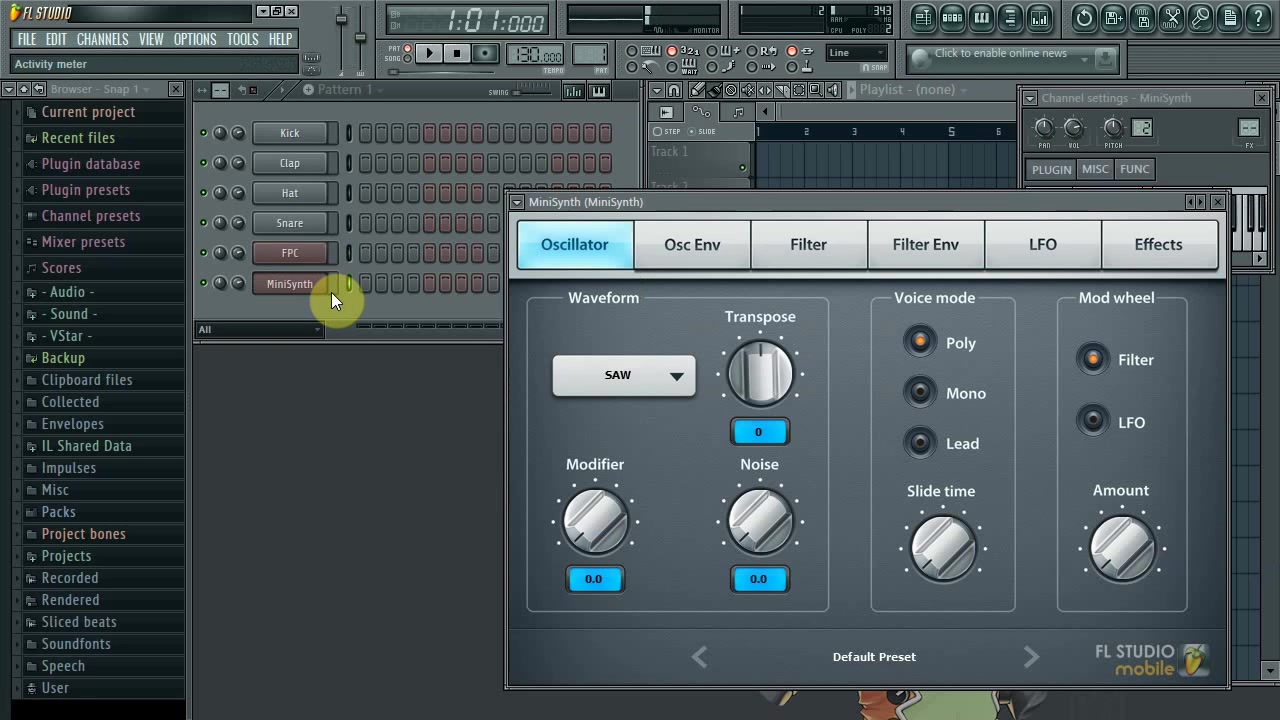Open the FILE menu
1280x720 pixels.
tap(27, 39)
